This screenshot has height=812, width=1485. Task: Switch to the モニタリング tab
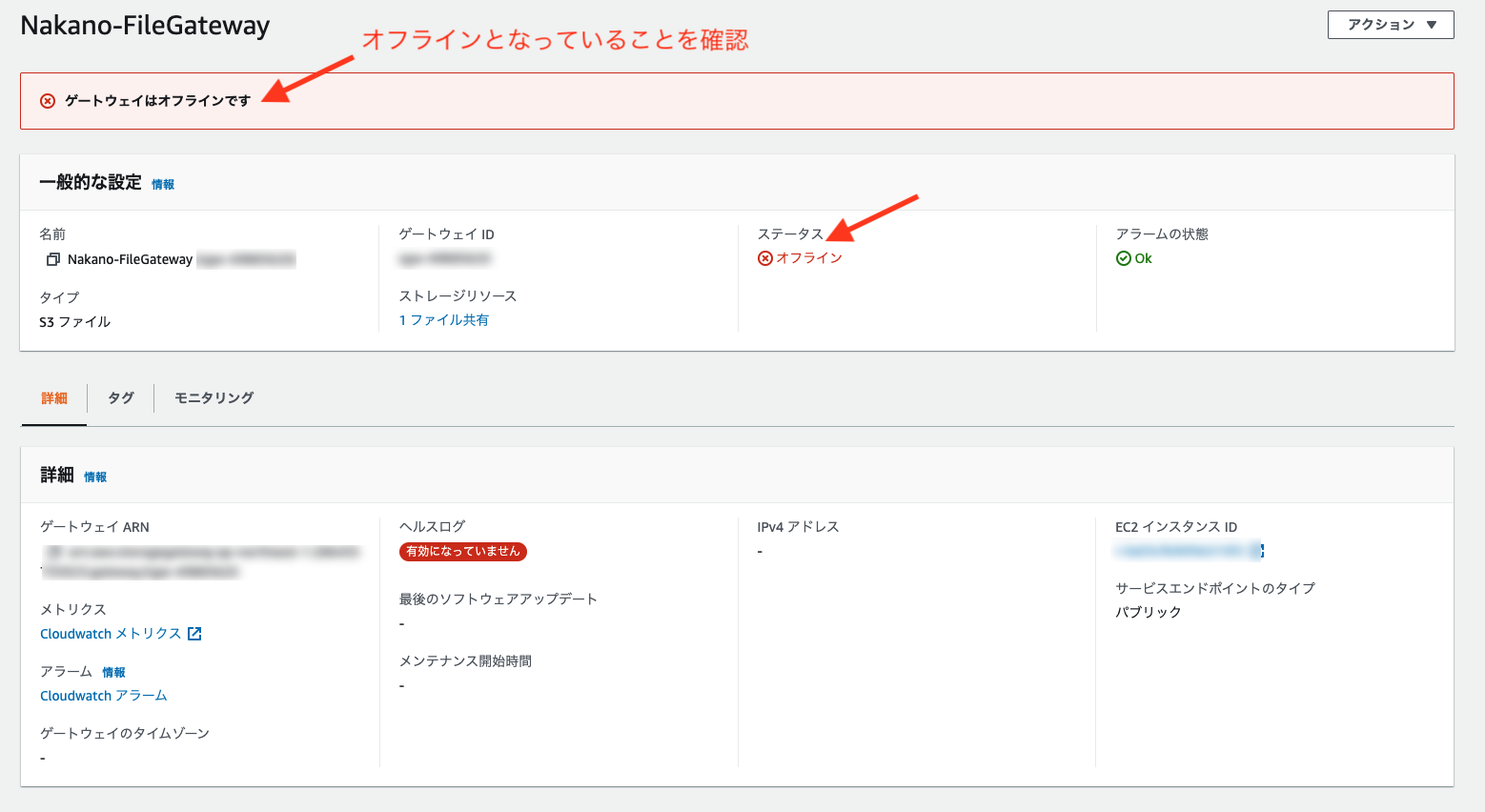pos(214,398)
